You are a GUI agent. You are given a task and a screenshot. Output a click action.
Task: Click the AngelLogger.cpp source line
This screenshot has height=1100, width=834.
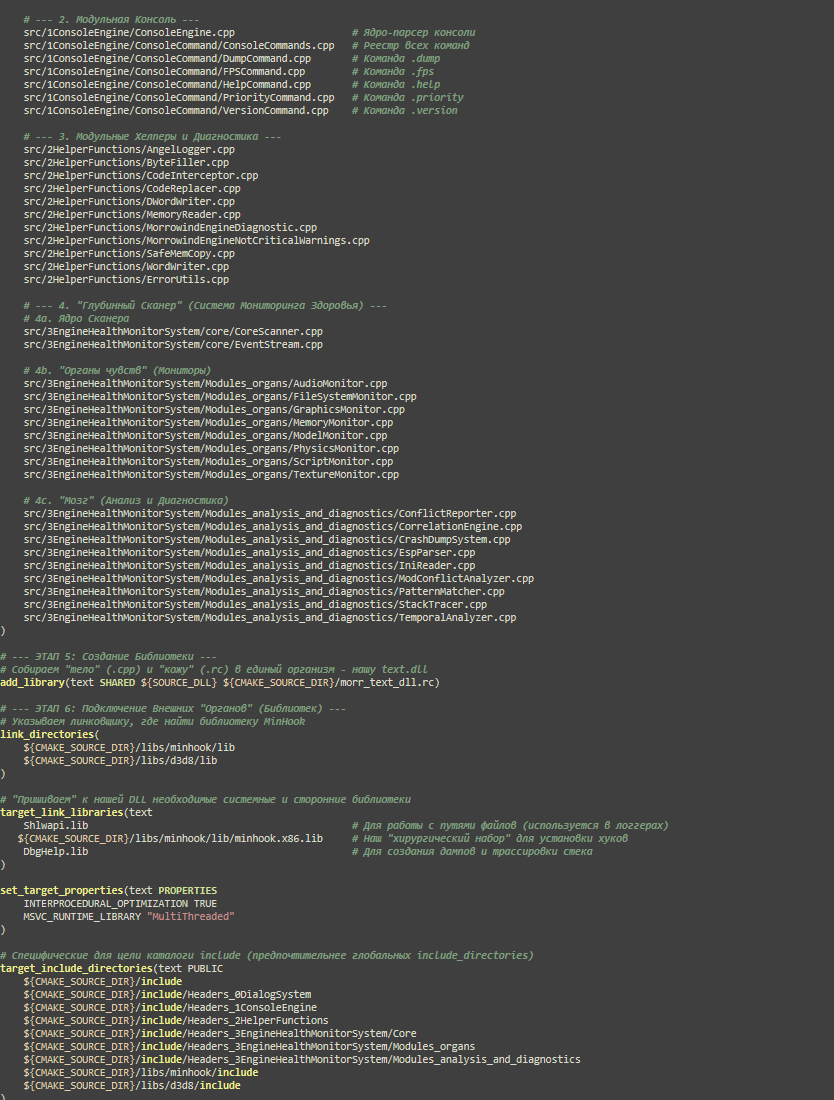[129, 149]
